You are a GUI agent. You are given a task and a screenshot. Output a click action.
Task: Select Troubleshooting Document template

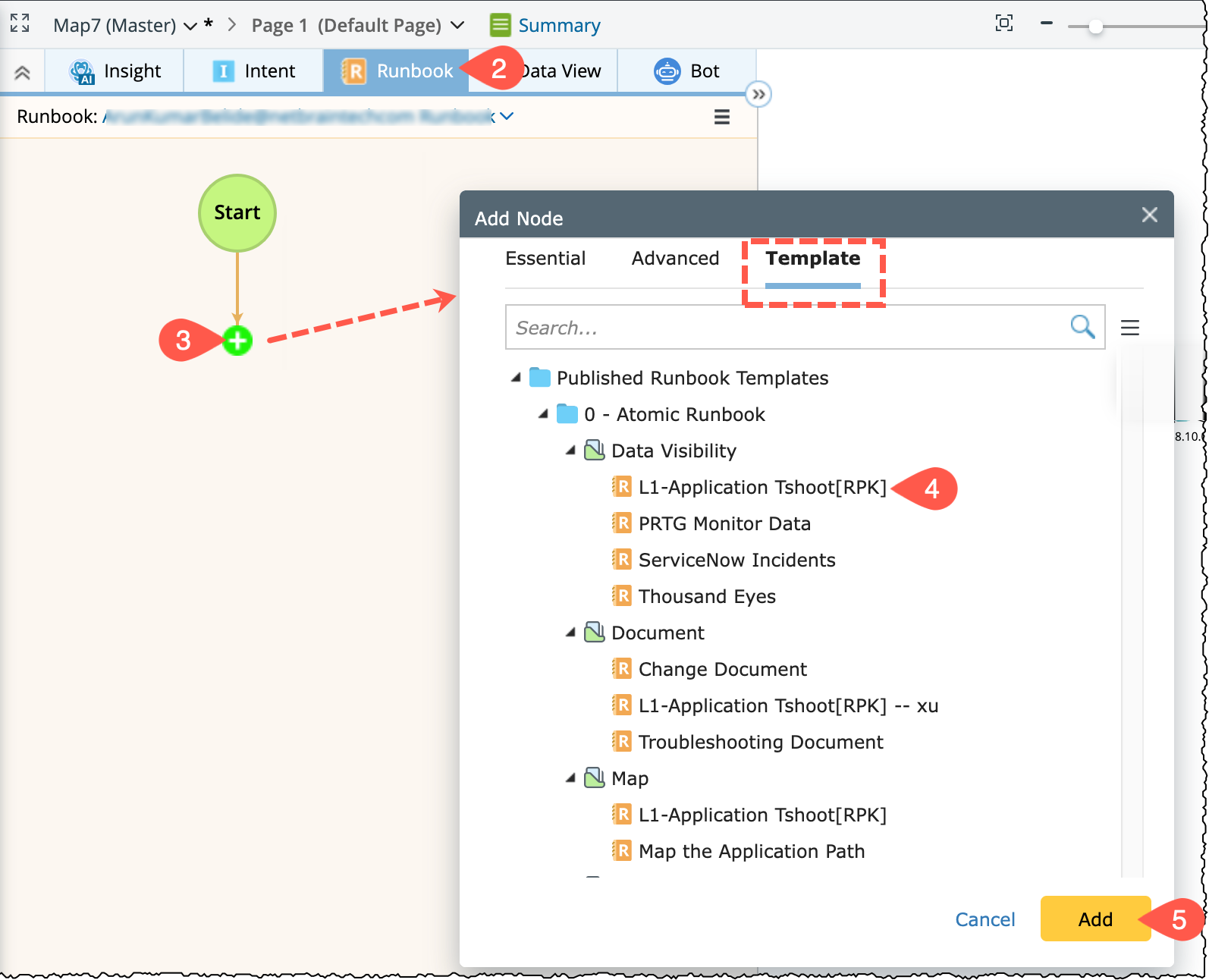coord(761,742)
